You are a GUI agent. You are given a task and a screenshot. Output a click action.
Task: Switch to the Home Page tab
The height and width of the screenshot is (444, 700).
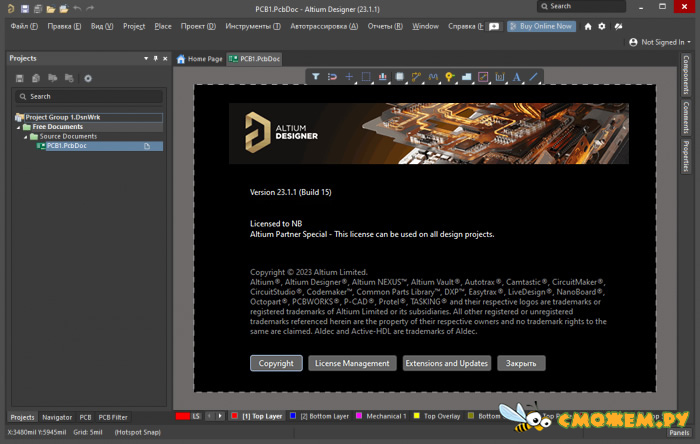pos(200,59)
